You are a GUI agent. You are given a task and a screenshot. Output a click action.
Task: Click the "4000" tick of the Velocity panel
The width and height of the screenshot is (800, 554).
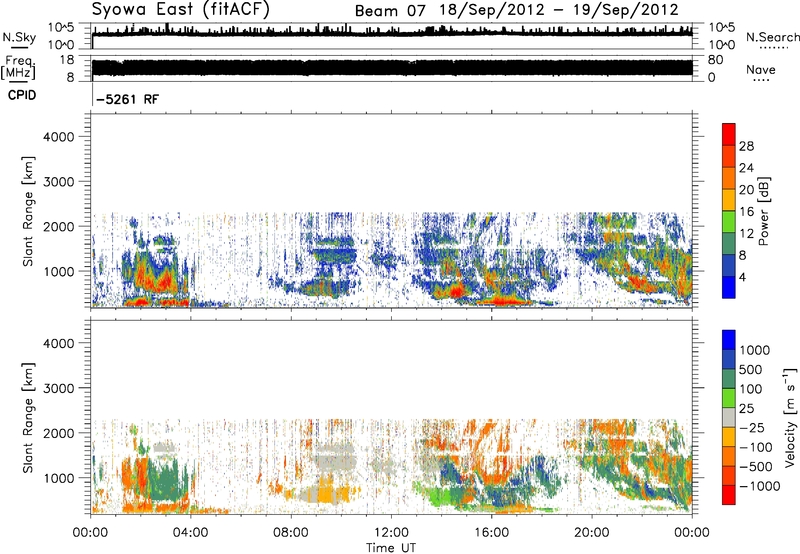[x=58, y=343]
